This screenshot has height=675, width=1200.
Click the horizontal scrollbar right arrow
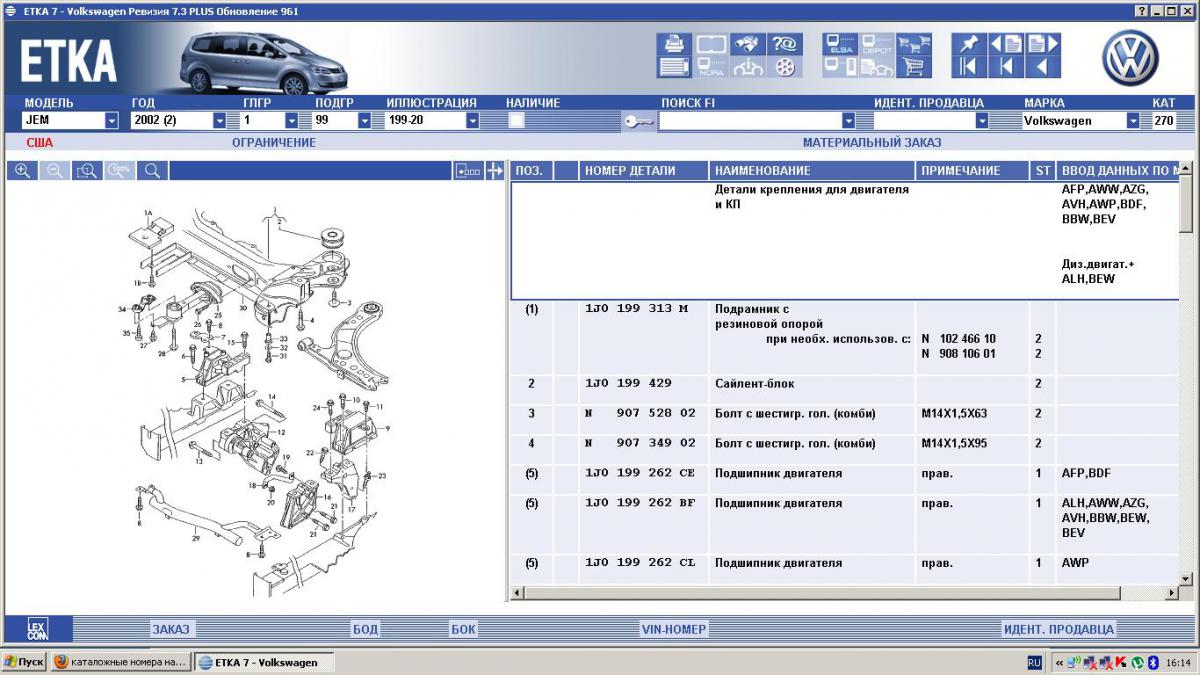1171,593
